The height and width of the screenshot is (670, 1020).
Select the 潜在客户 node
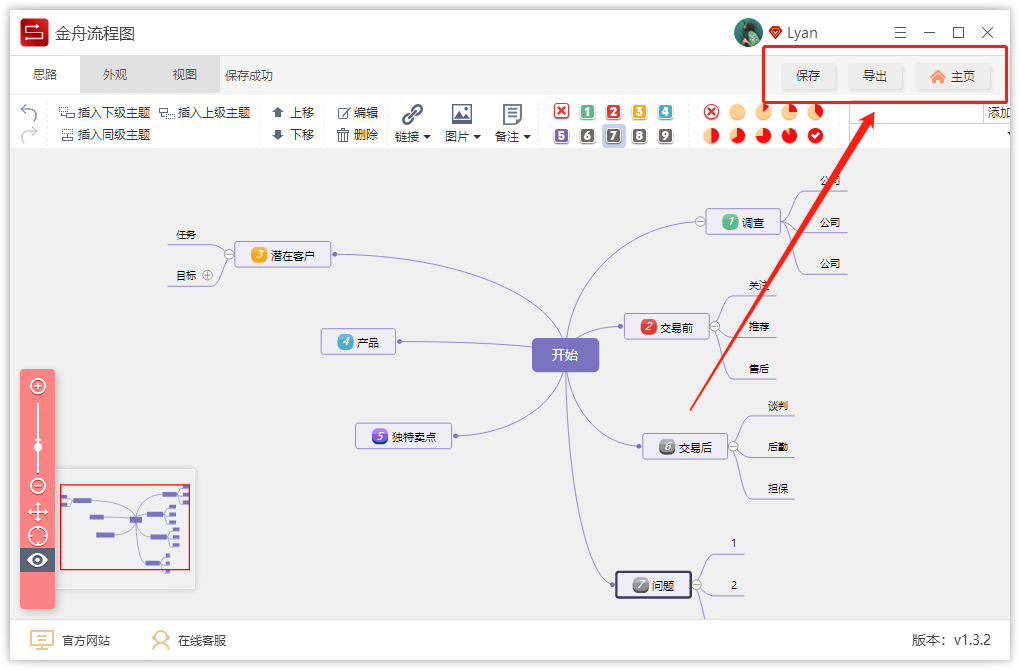pyautogui.click(x=282, y=254)
